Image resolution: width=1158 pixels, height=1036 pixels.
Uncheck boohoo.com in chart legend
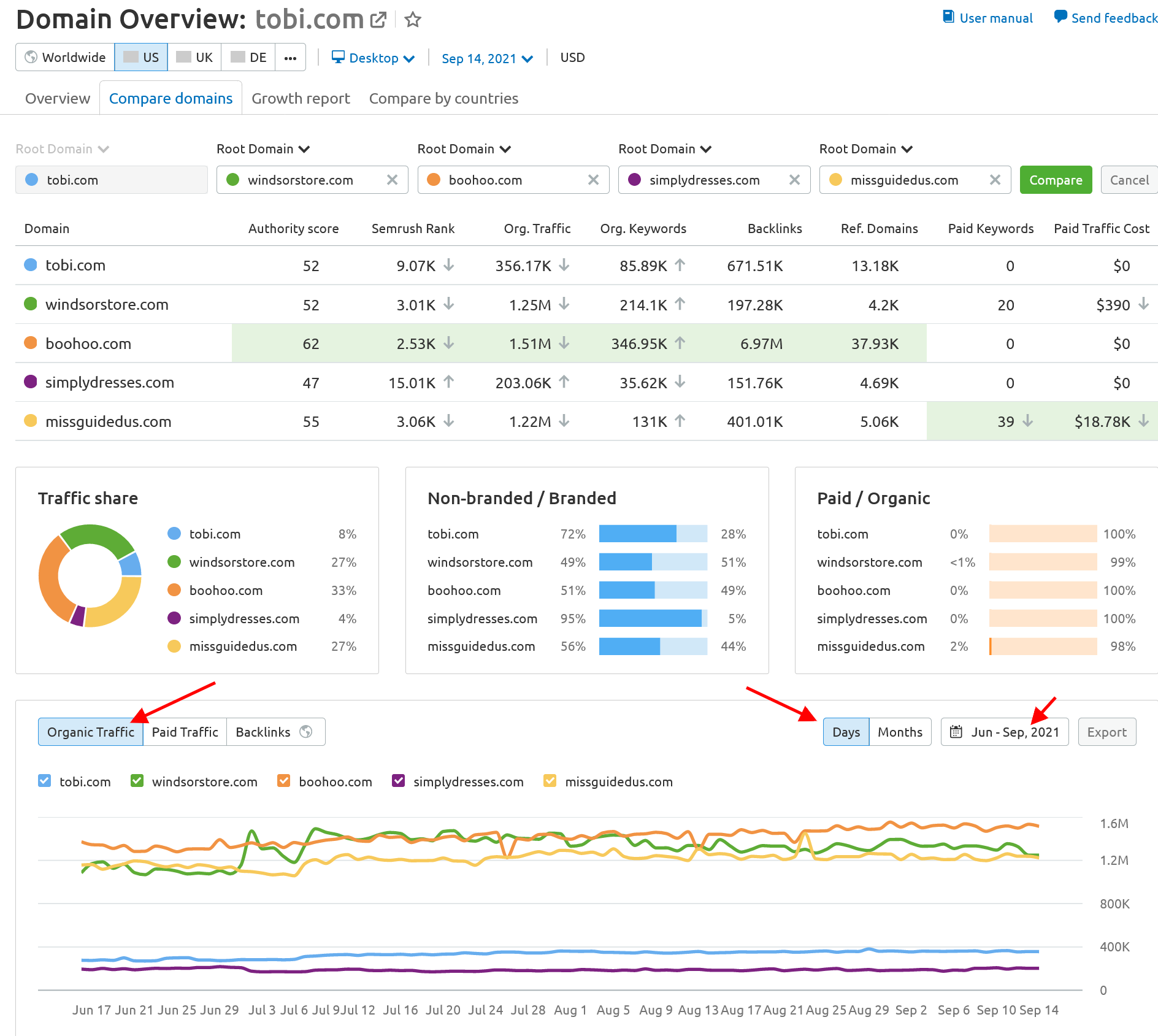point(283,781)
